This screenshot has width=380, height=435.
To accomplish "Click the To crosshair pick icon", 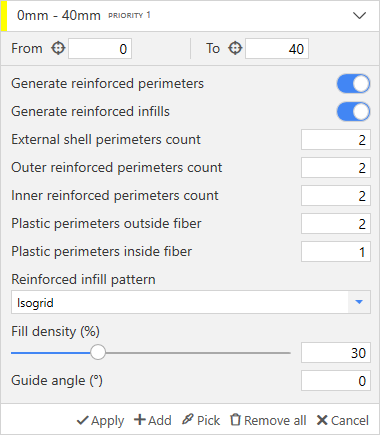I will click(235, 49).
